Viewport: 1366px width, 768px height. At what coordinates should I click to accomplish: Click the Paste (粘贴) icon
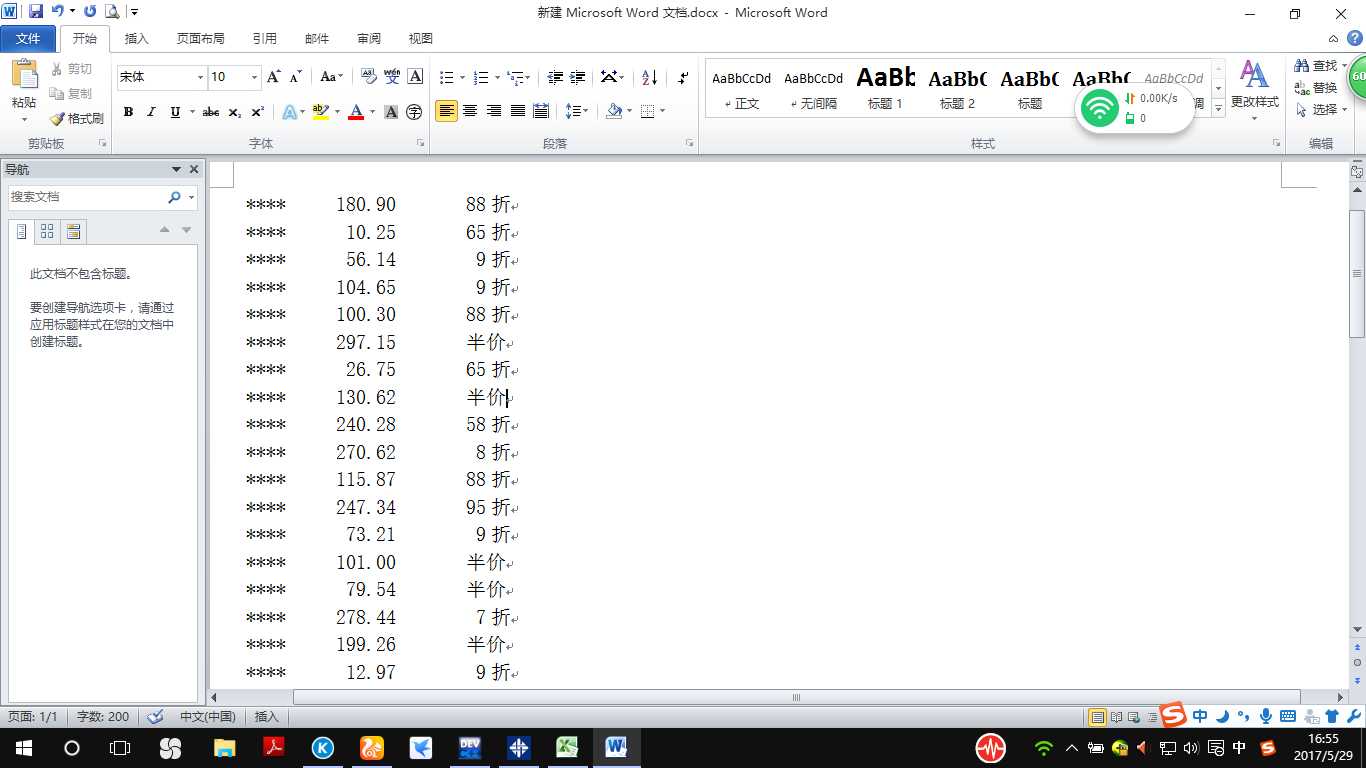click(x=24, y=74)
